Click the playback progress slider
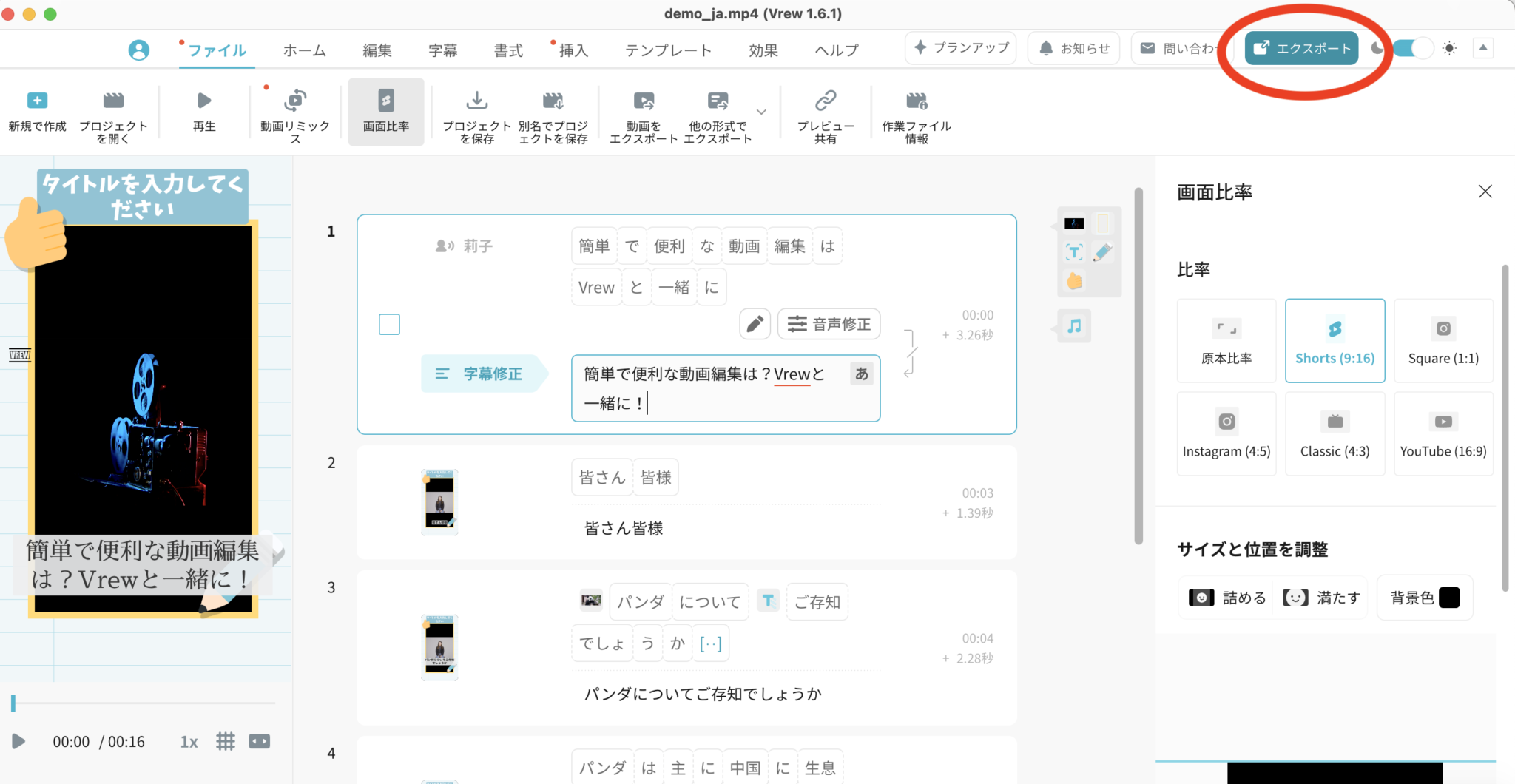1515x784 pixels. [x=144, y=703]
